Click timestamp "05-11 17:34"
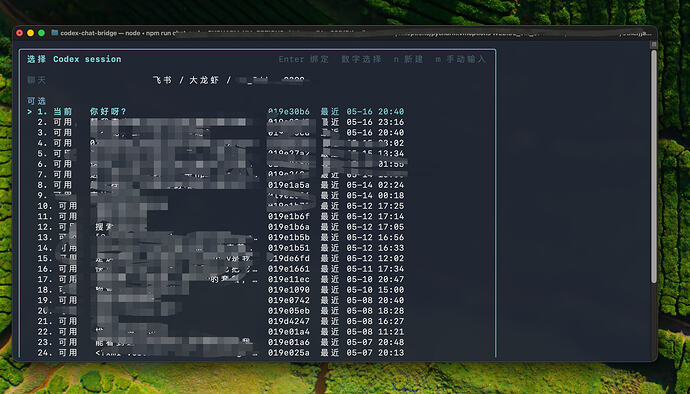The width and height of the screenshot is (690, 394). (375, 269)
